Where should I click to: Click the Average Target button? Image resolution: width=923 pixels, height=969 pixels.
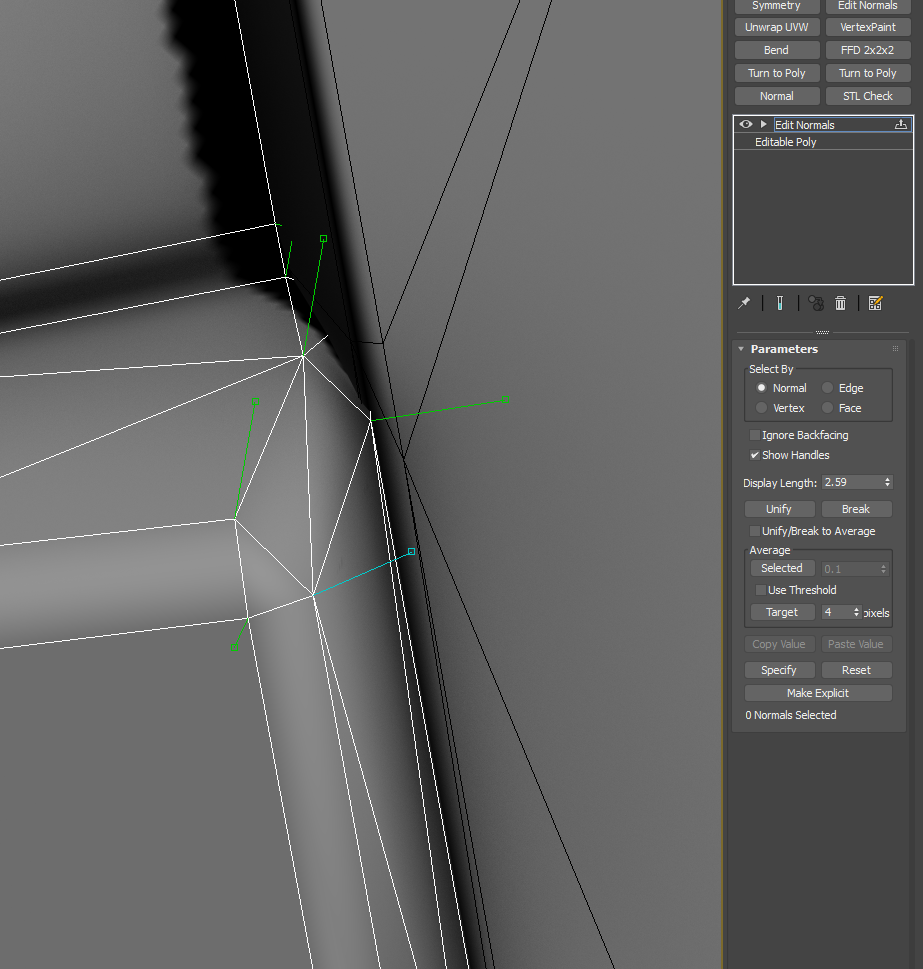coord(782,612)
